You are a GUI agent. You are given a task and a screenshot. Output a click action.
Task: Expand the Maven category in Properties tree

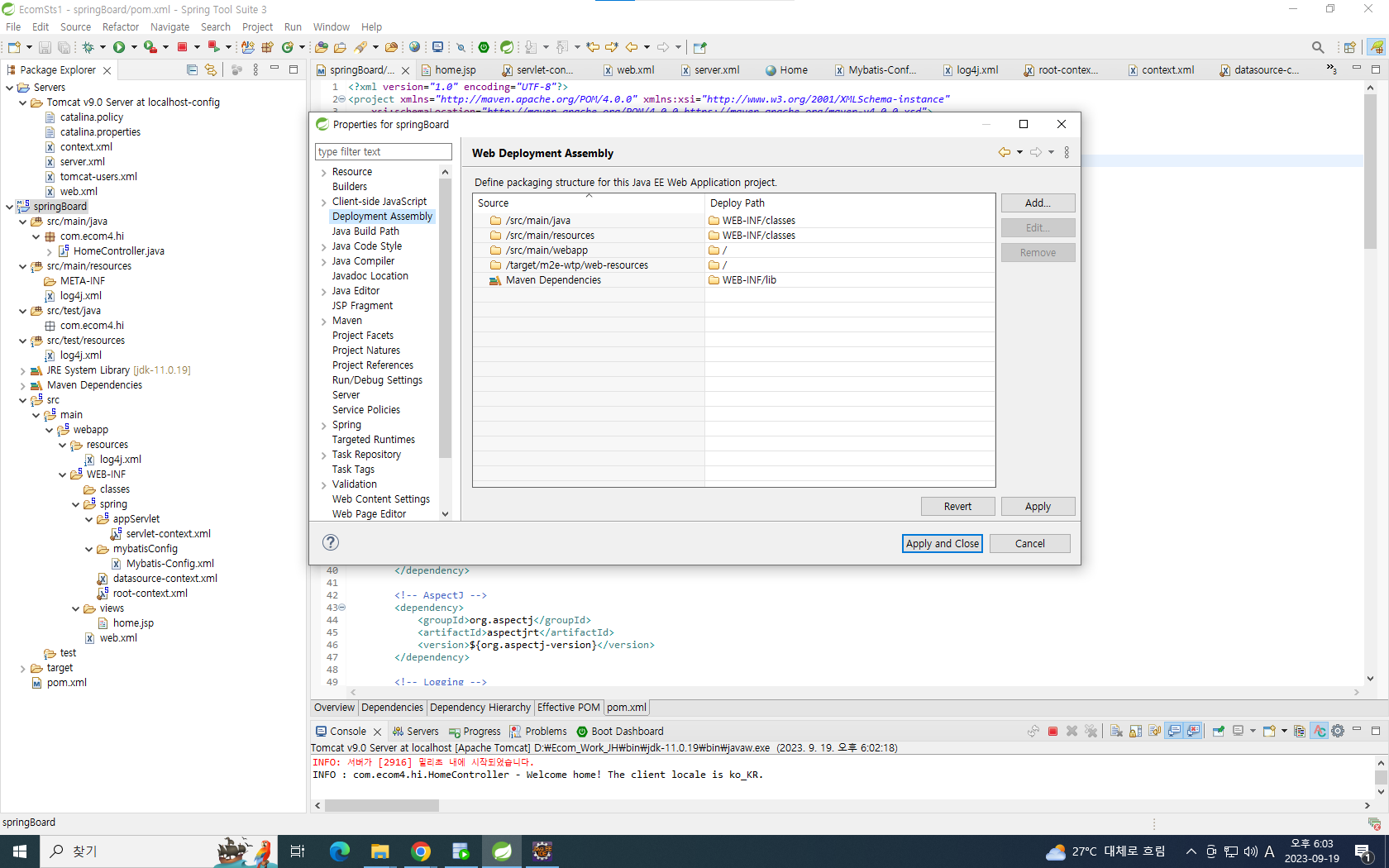tap(324, 322)
